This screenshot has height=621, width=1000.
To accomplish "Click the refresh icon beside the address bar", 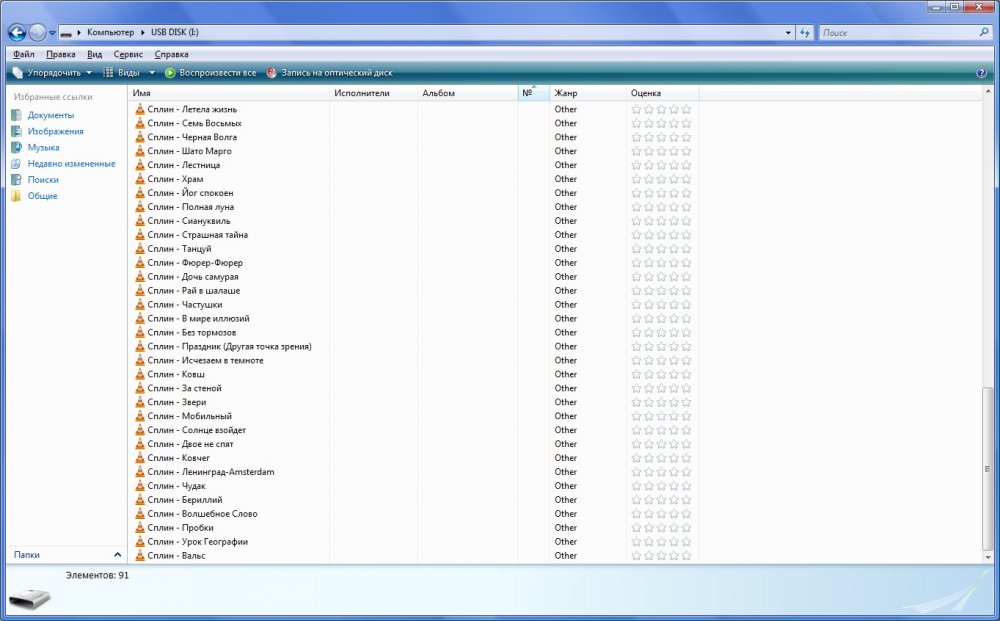I will 804,33.
